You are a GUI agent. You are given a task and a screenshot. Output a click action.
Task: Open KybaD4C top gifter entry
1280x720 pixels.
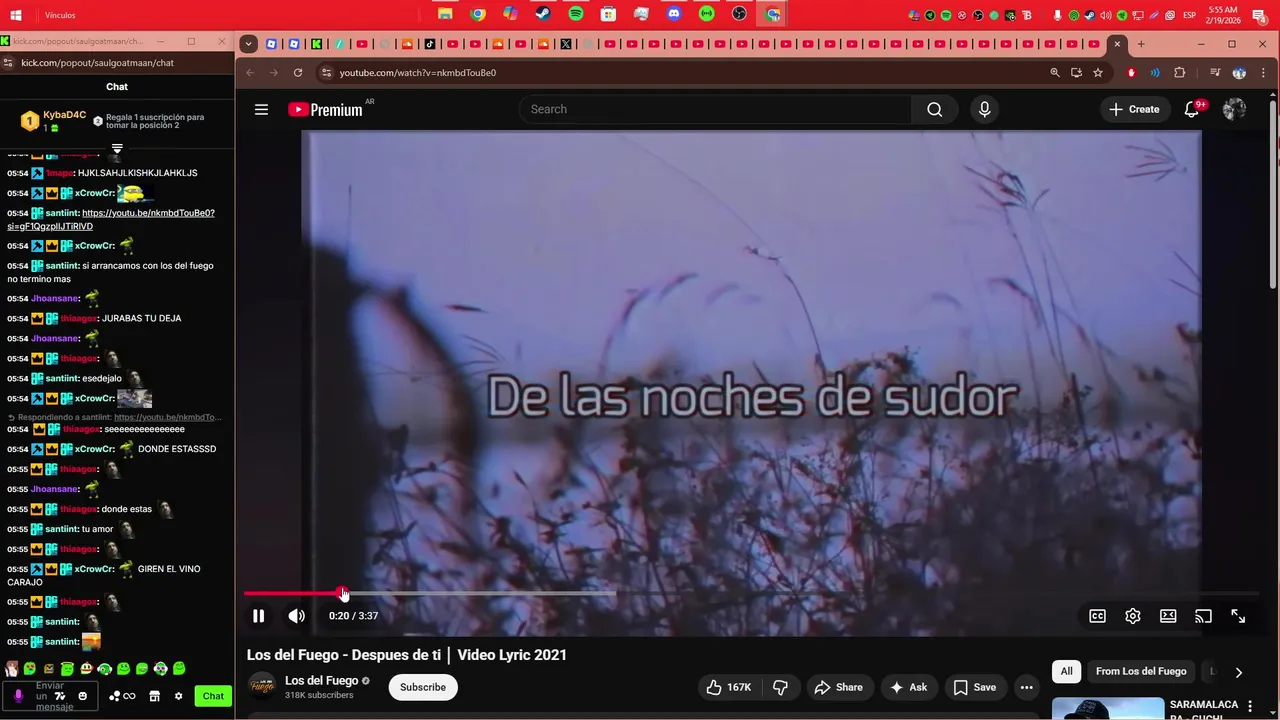[x=52, y=121]
